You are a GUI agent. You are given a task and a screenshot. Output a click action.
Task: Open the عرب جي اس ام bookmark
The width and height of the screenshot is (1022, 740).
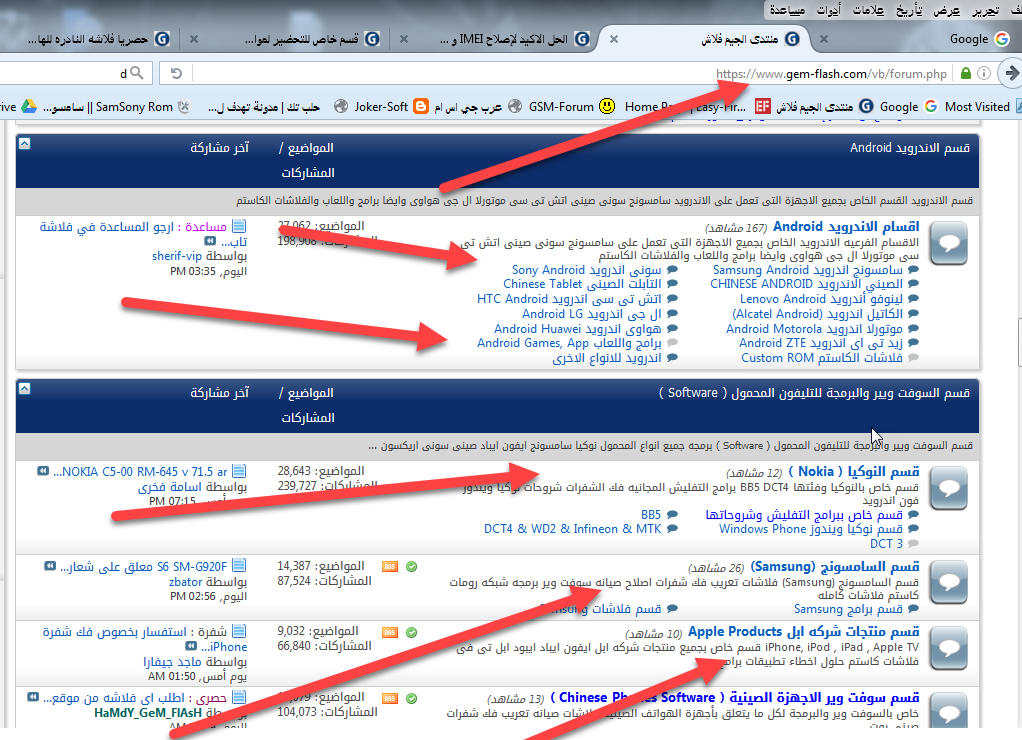[478, 106]
